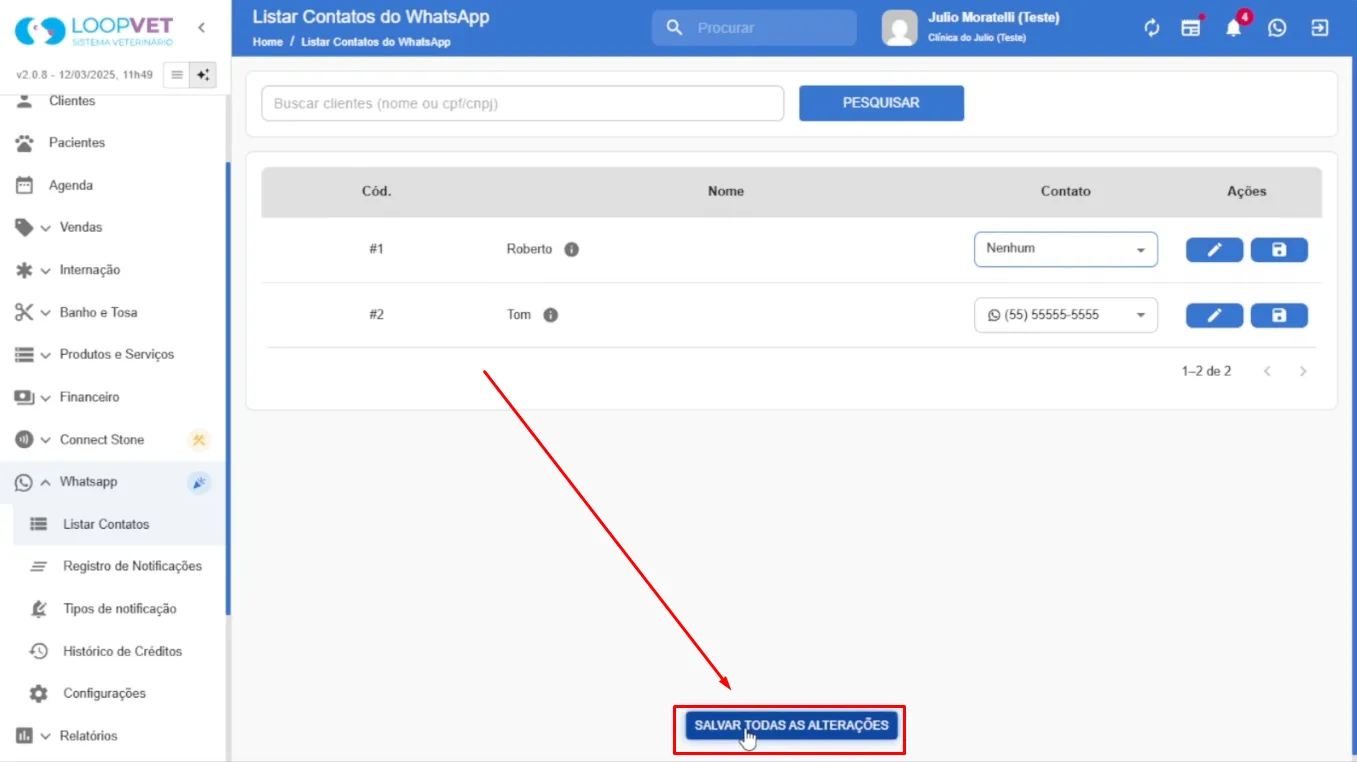Open Registro de Notificações menu item
This screenshot has height=762, width=1357.
point(132,566)
